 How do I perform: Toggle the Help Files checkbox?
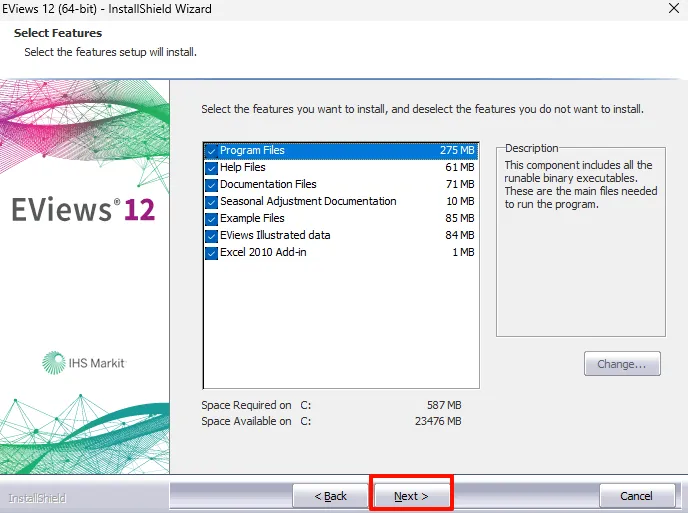tap(211, 168)
